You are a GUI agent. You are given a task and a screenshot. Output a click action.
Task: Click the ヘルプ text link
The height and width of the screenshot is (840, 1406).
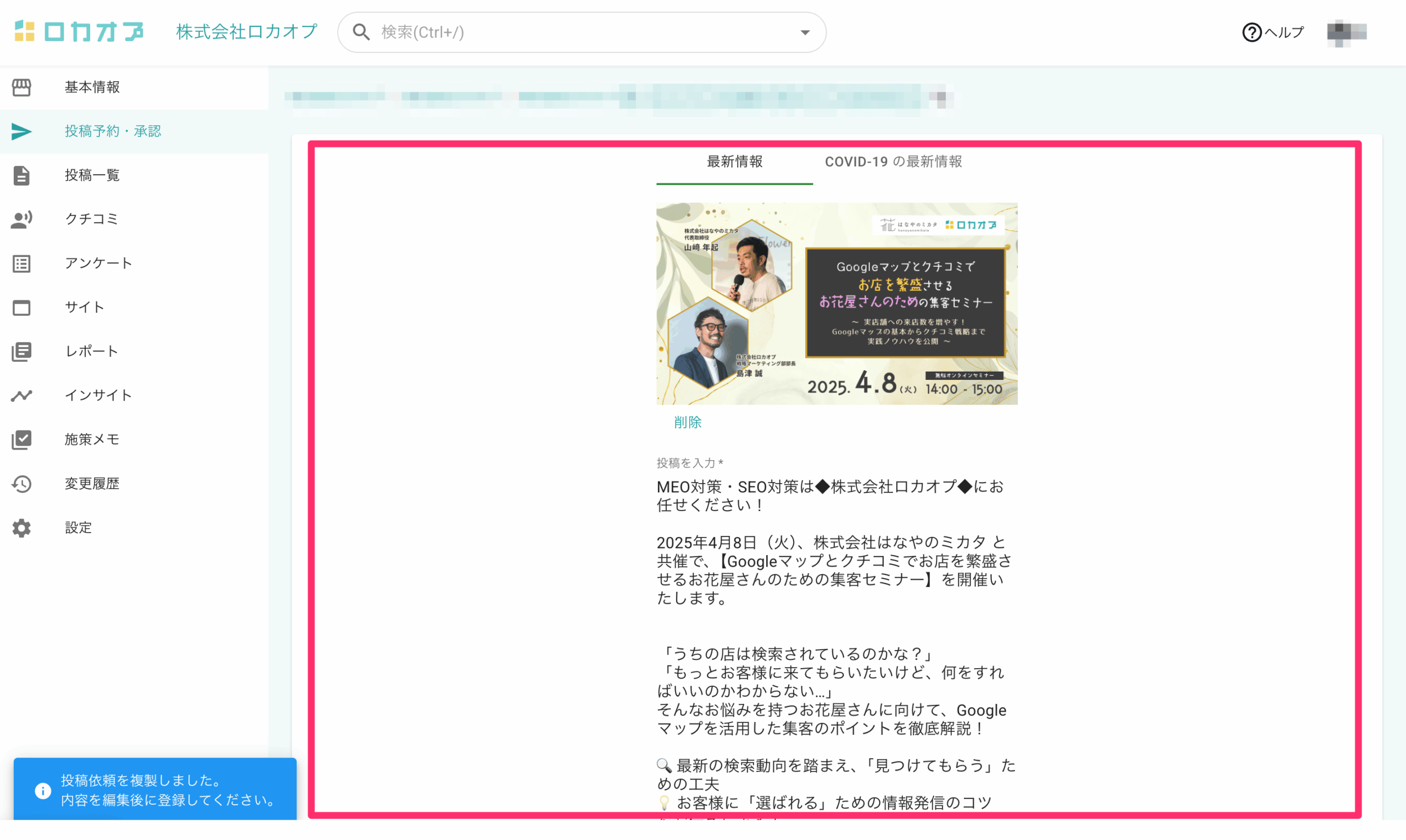coord(1284,32)
